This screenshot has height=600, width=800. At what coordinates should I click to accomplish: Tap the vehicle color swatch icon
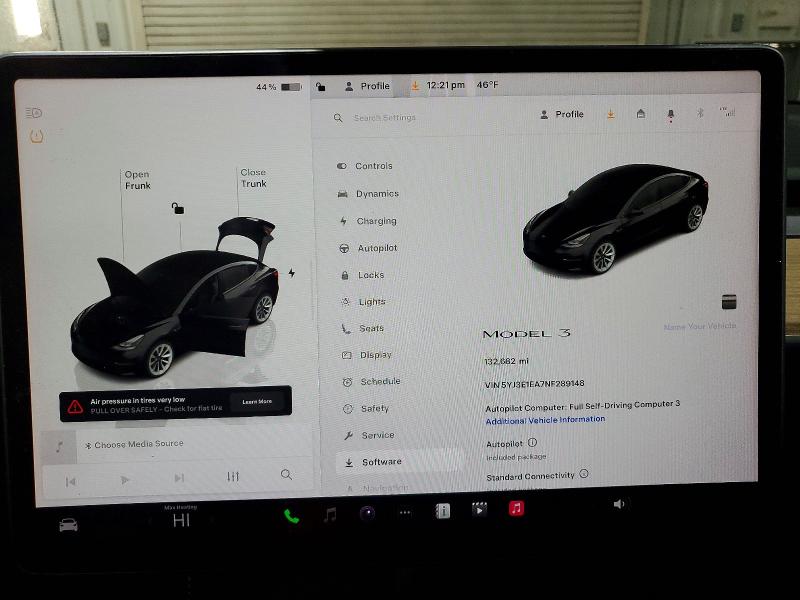click(x=729, y=302)
